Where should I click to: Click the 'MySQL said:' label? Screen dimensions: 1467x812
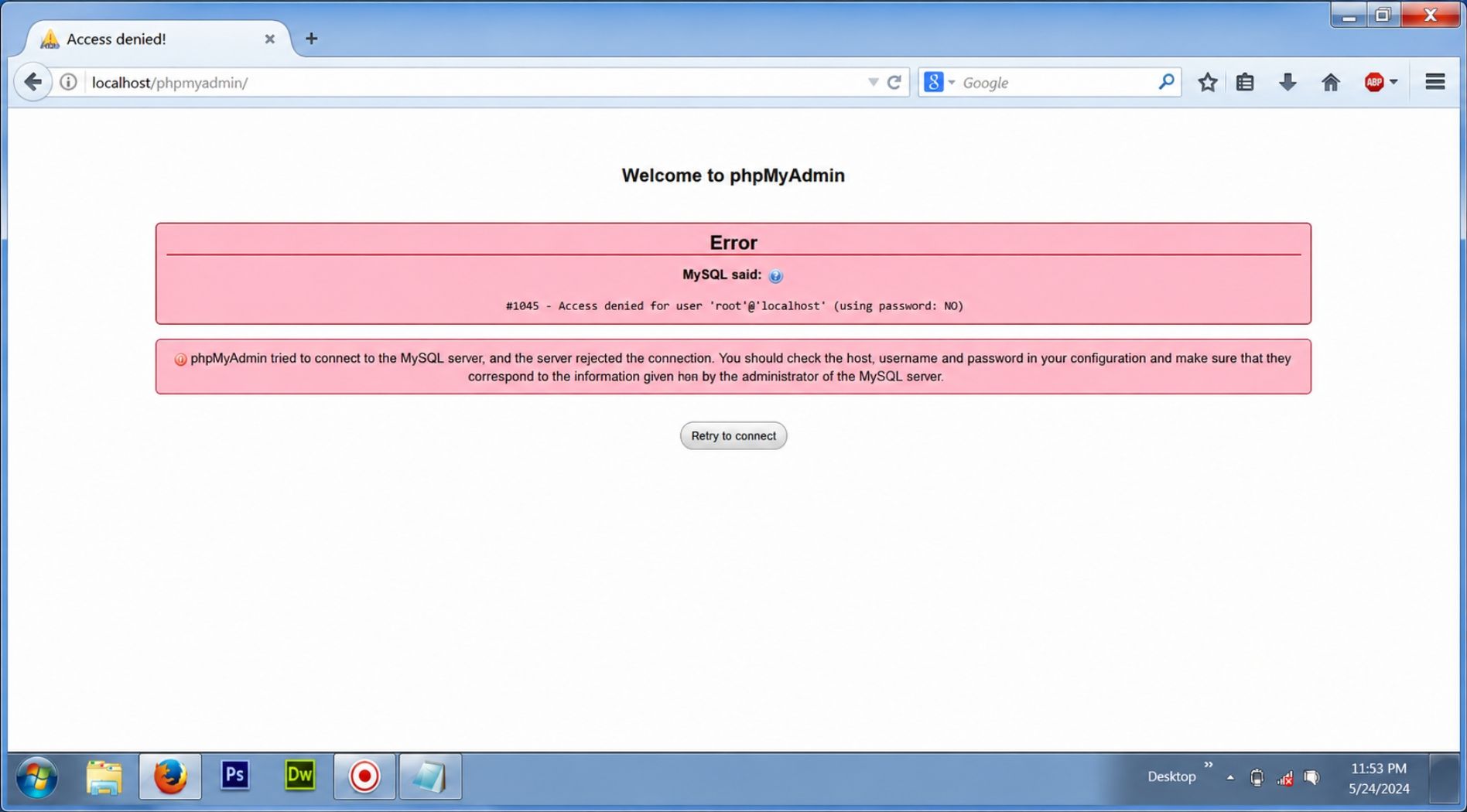(722, 275)
